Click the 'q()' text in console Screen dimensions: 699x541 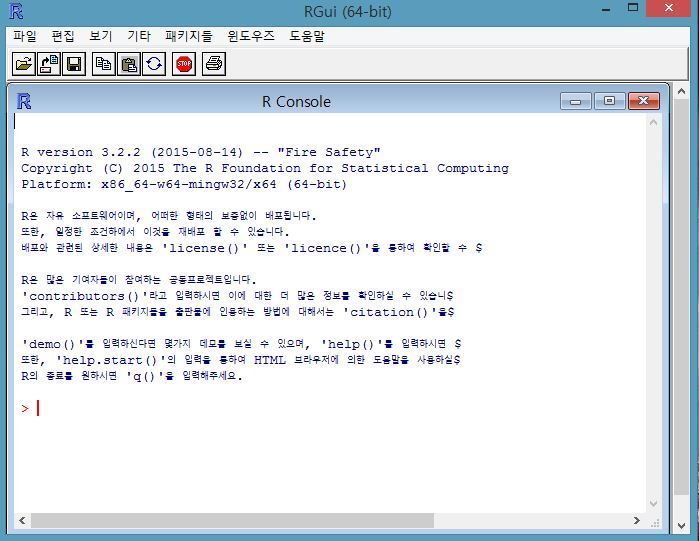click(144, 377)
